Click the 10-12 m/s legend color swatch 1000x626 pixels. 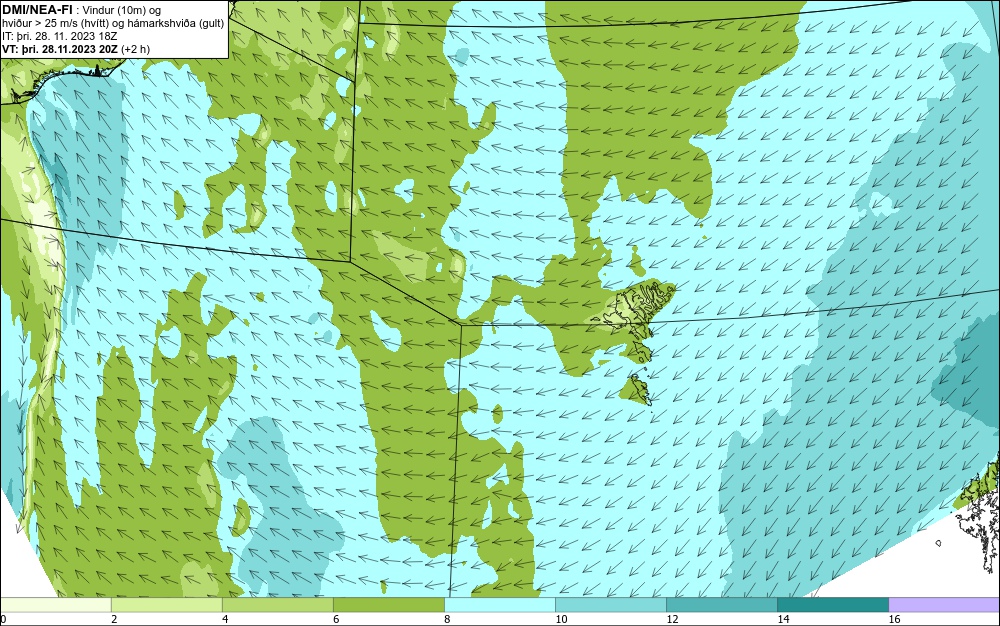click(611, 605)
